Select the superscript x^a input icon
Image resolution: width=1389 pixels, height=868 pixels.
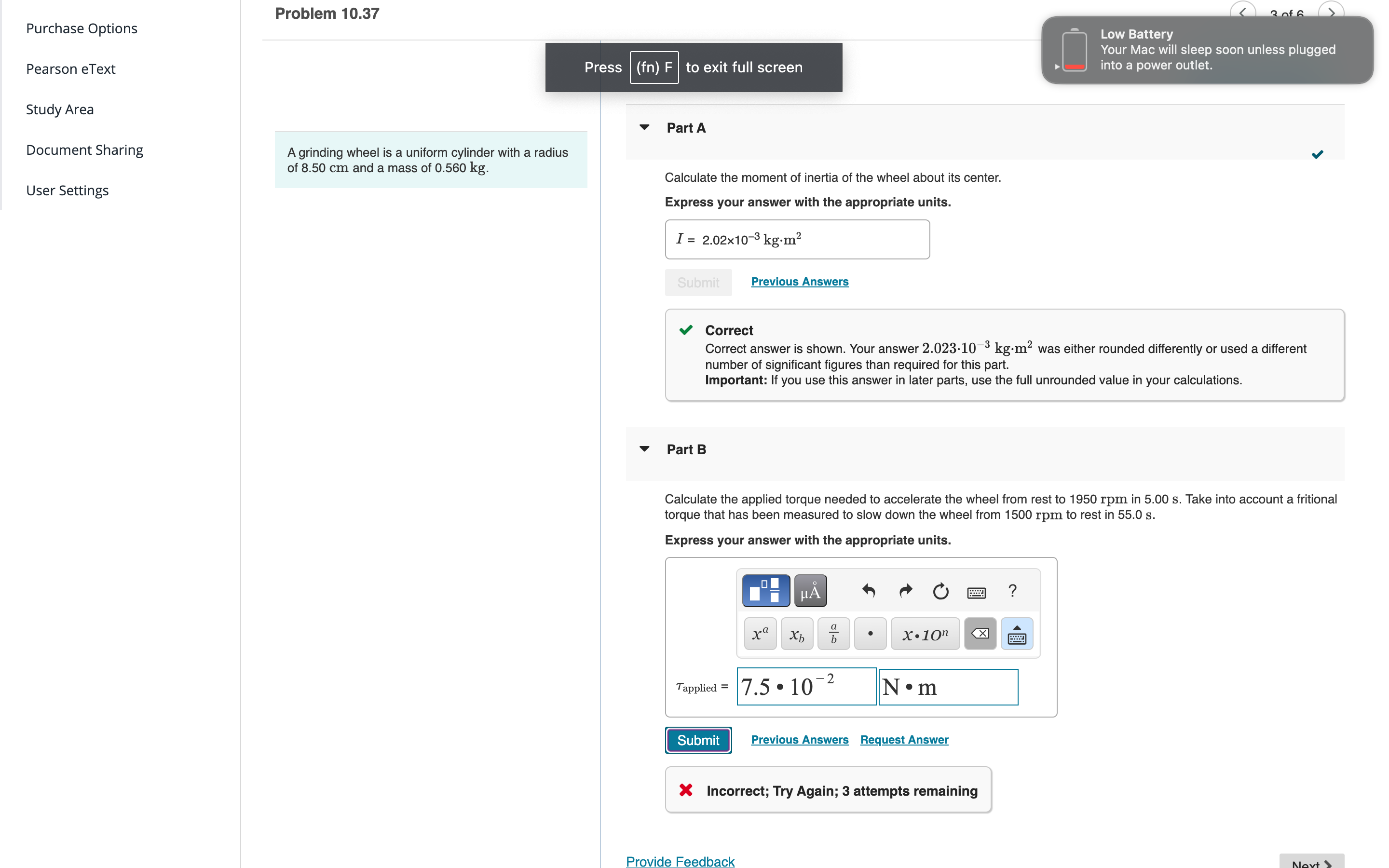click(759, 633)
